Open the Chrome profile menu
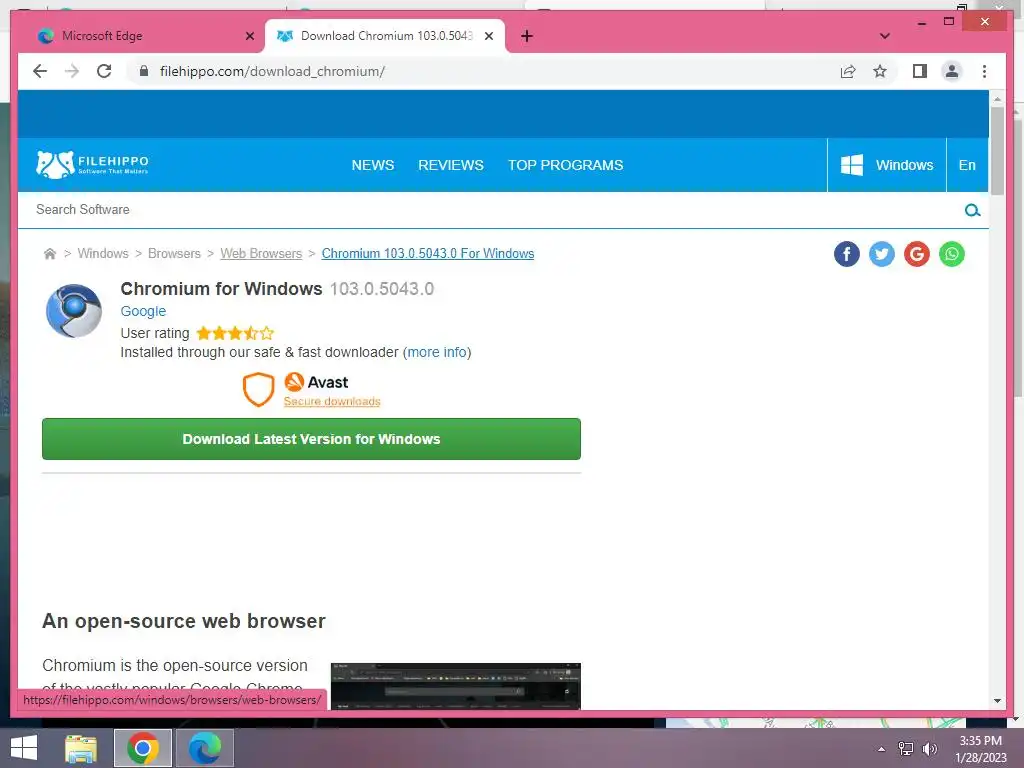 (952, 71)
